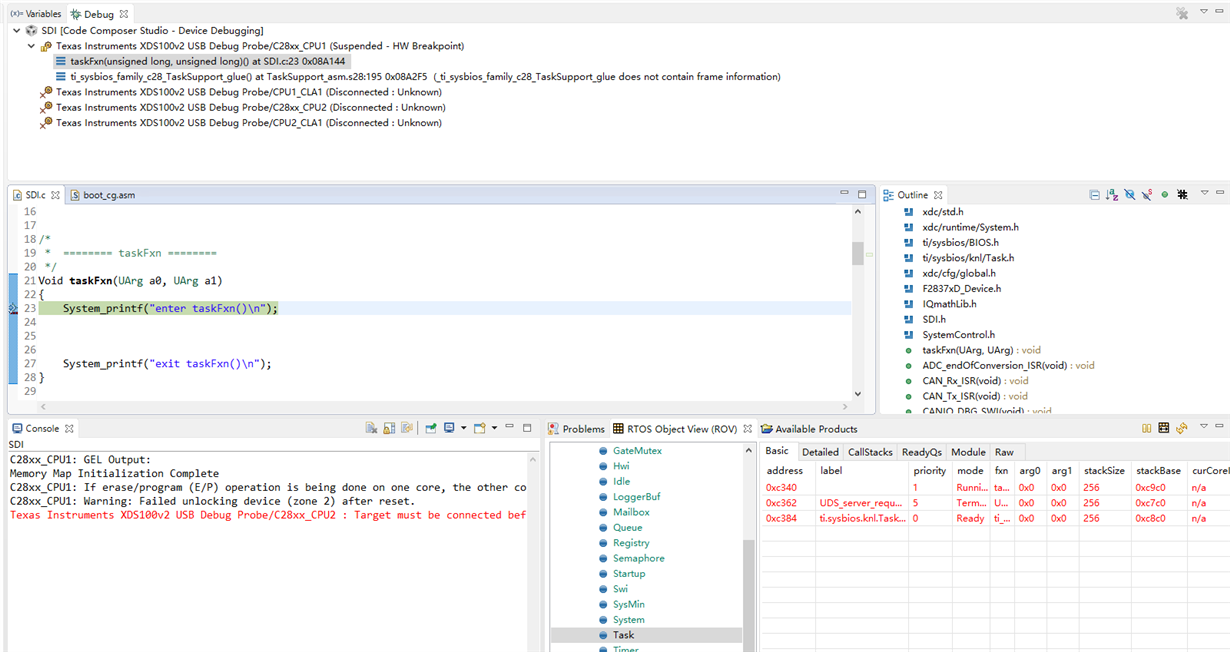Toggle Scroll Lock in Console toolbar
Viewport: 1230px width, 652px height.
coord(389,428)
